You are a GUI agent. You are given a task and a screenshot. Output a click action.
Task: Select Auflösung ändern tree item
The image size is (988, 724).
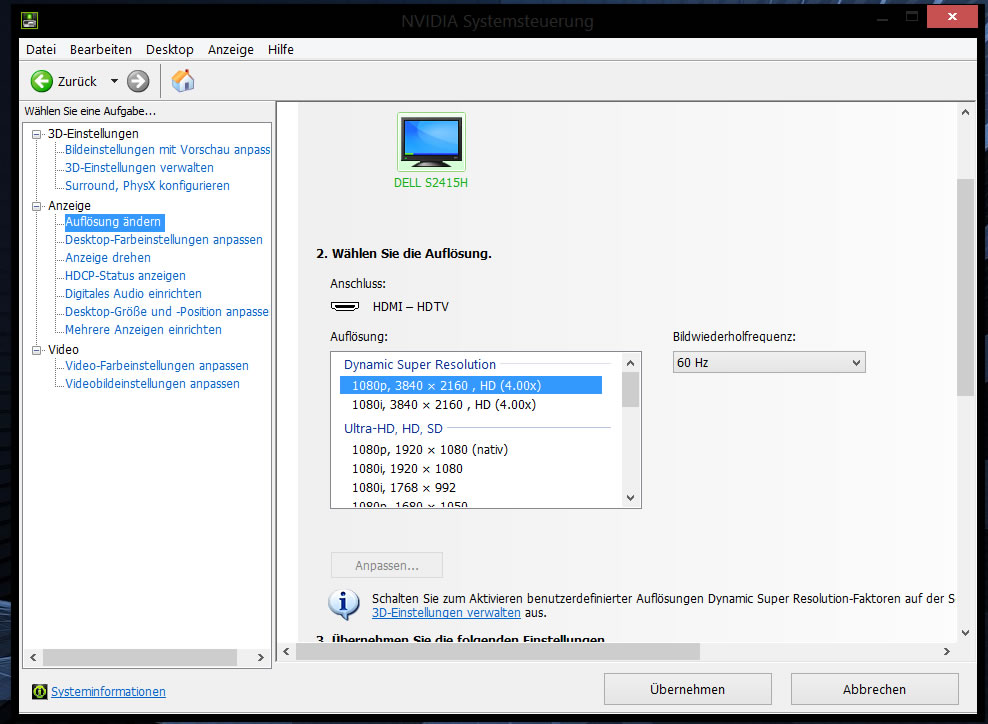(x=113, y=222)
